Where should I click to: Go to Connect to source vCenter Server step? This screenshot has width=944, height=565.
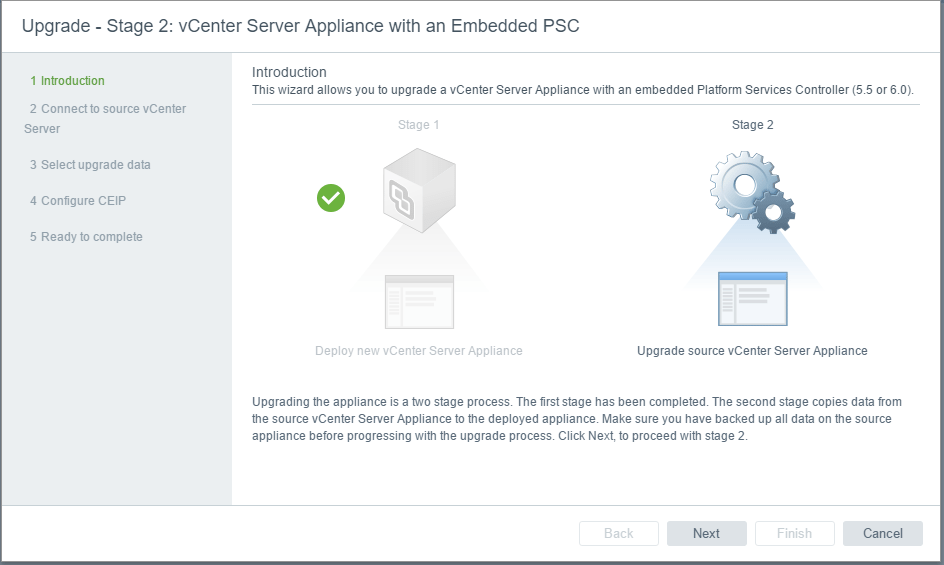[105, 118]
